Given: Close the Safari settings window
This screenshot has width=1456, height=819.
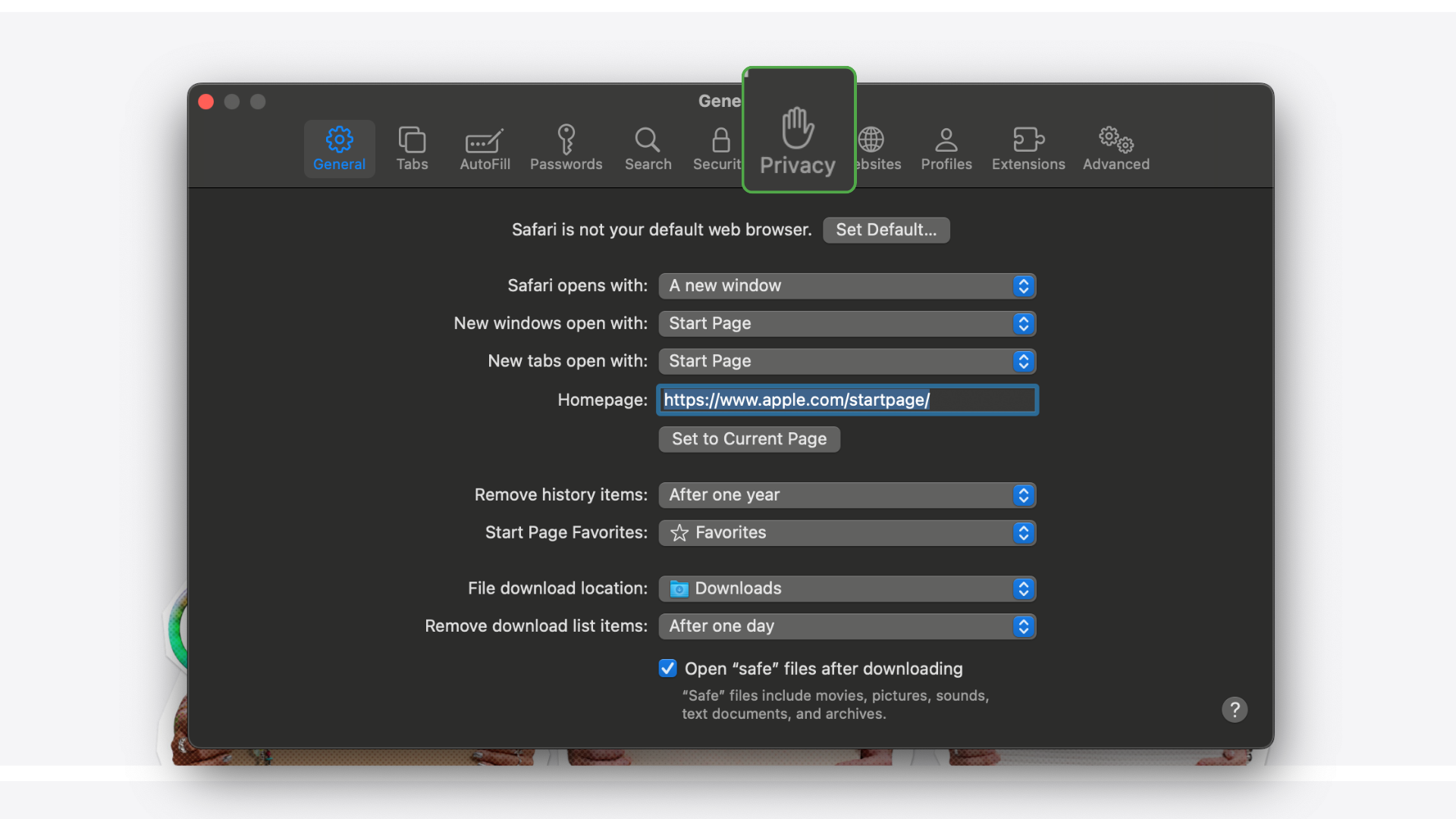Looking at the screenshot, I should click(x=206, y=102).
